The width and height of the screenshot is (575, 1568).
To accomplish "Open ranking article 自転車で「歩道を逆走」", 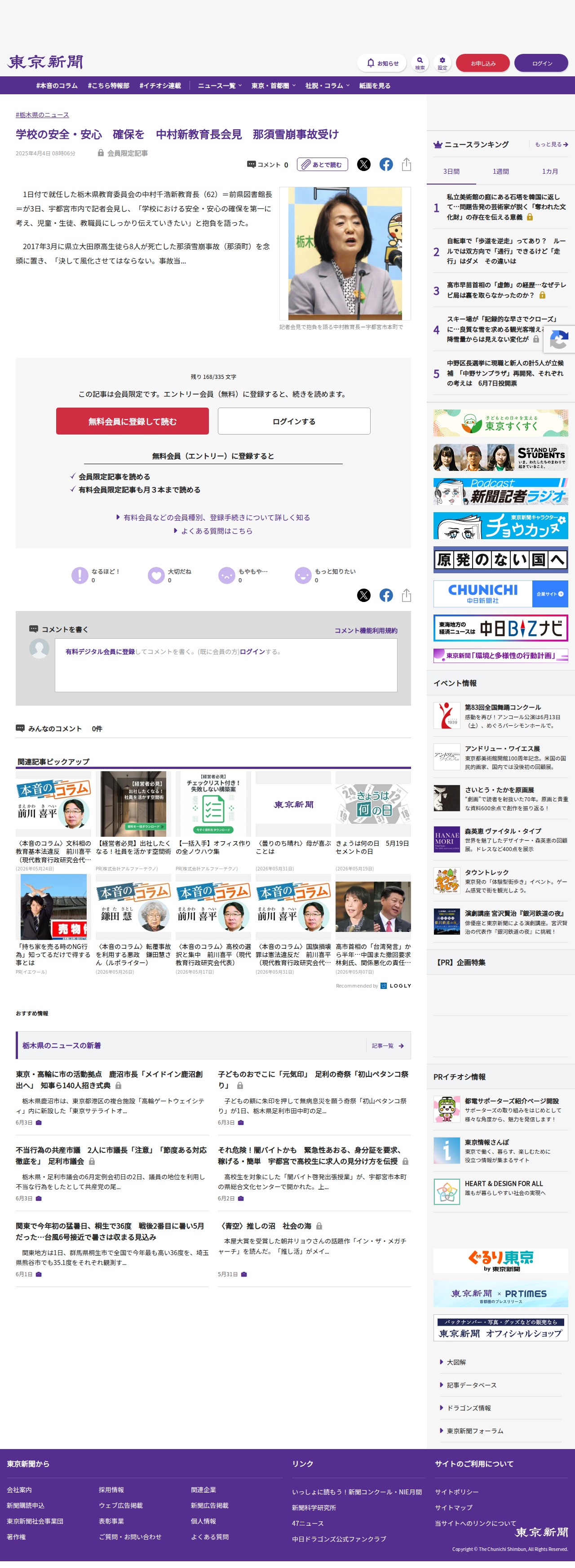I will 506,251.
